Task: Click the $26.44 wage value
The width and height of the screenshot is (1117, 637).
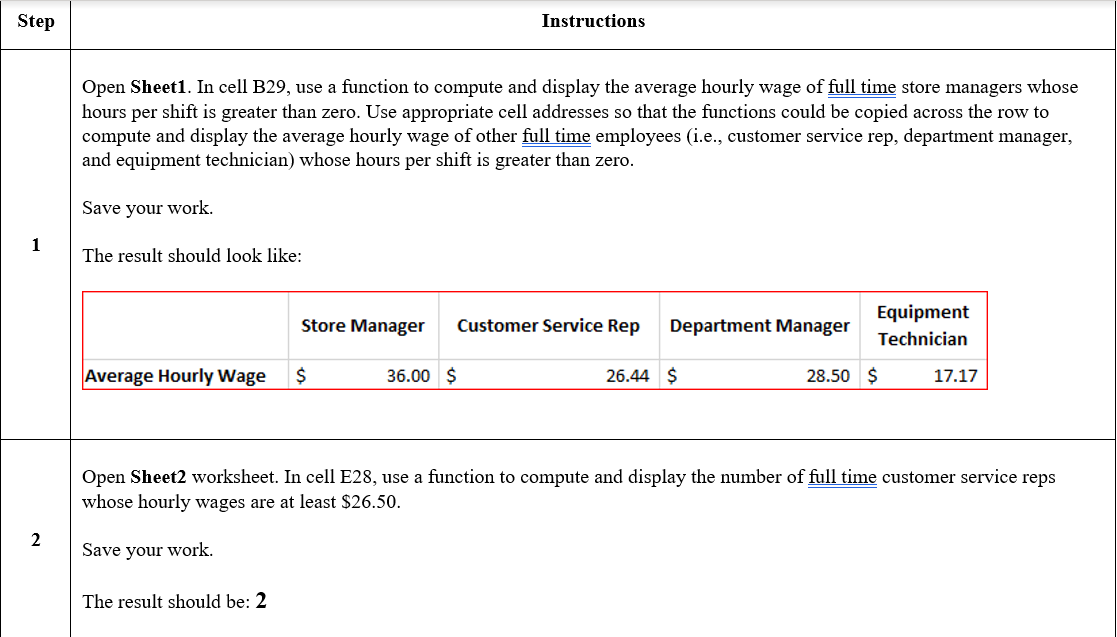Action: tap(549, 375)
